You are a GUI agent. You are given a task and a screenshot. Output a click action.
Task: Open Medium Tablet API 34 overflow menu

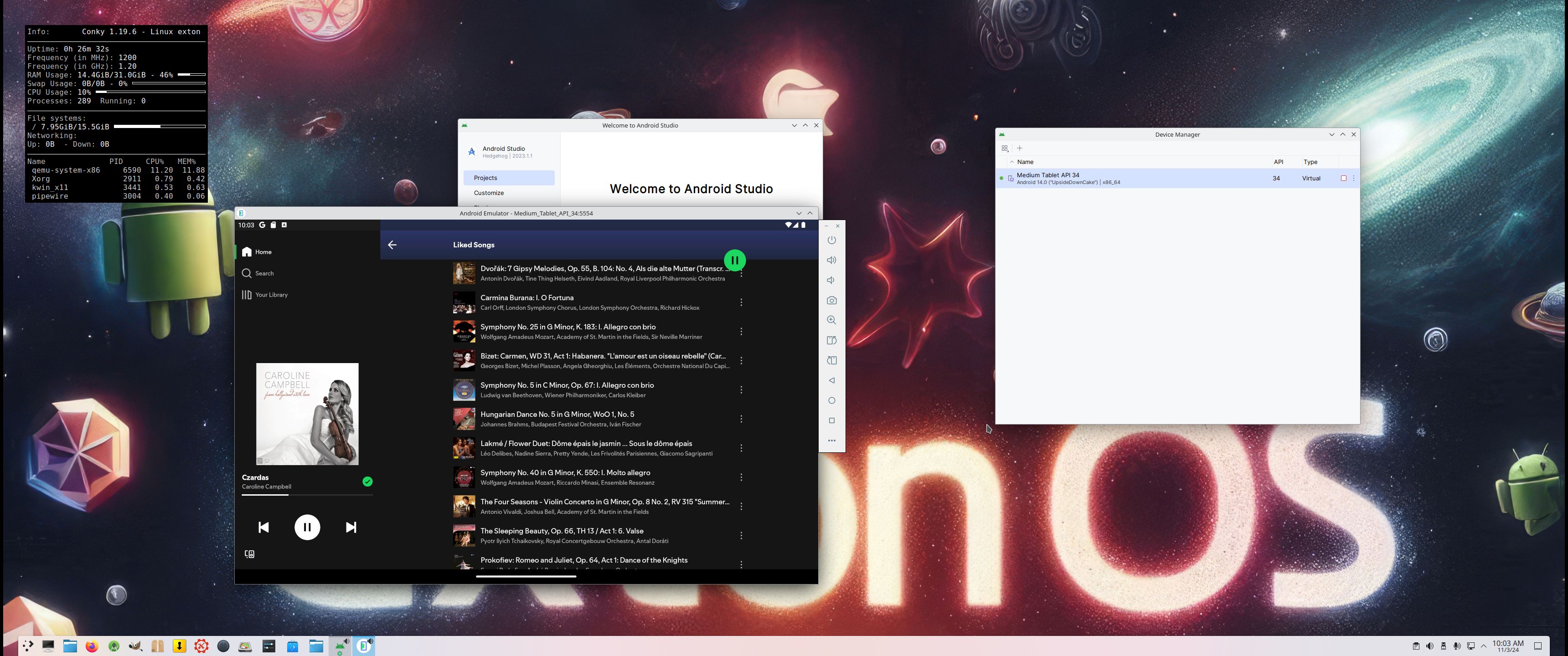pos(1354,178)
